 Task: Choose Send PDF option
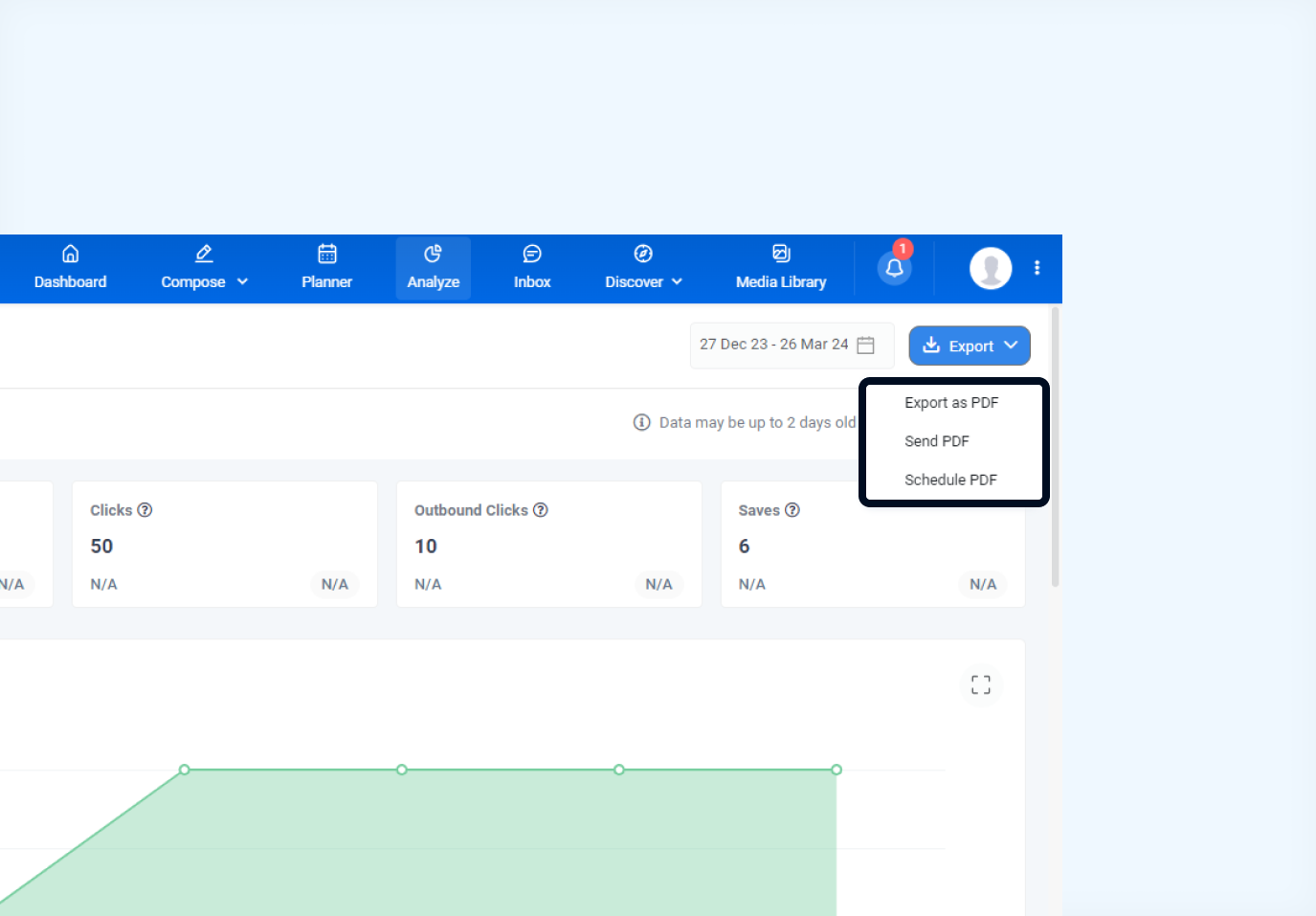[x=937, y=441]
